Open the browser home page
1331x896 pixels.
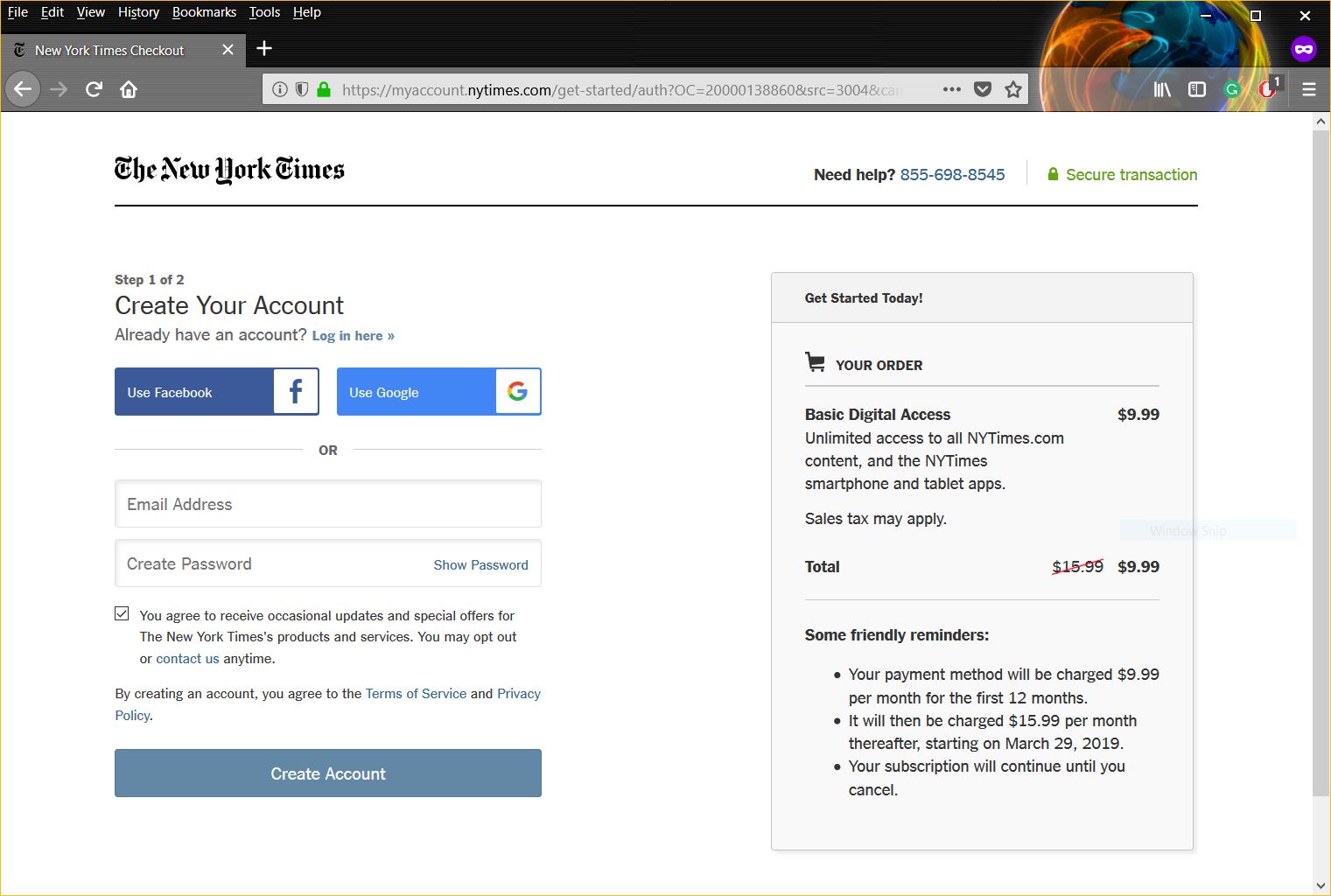(x=129, y=89)
